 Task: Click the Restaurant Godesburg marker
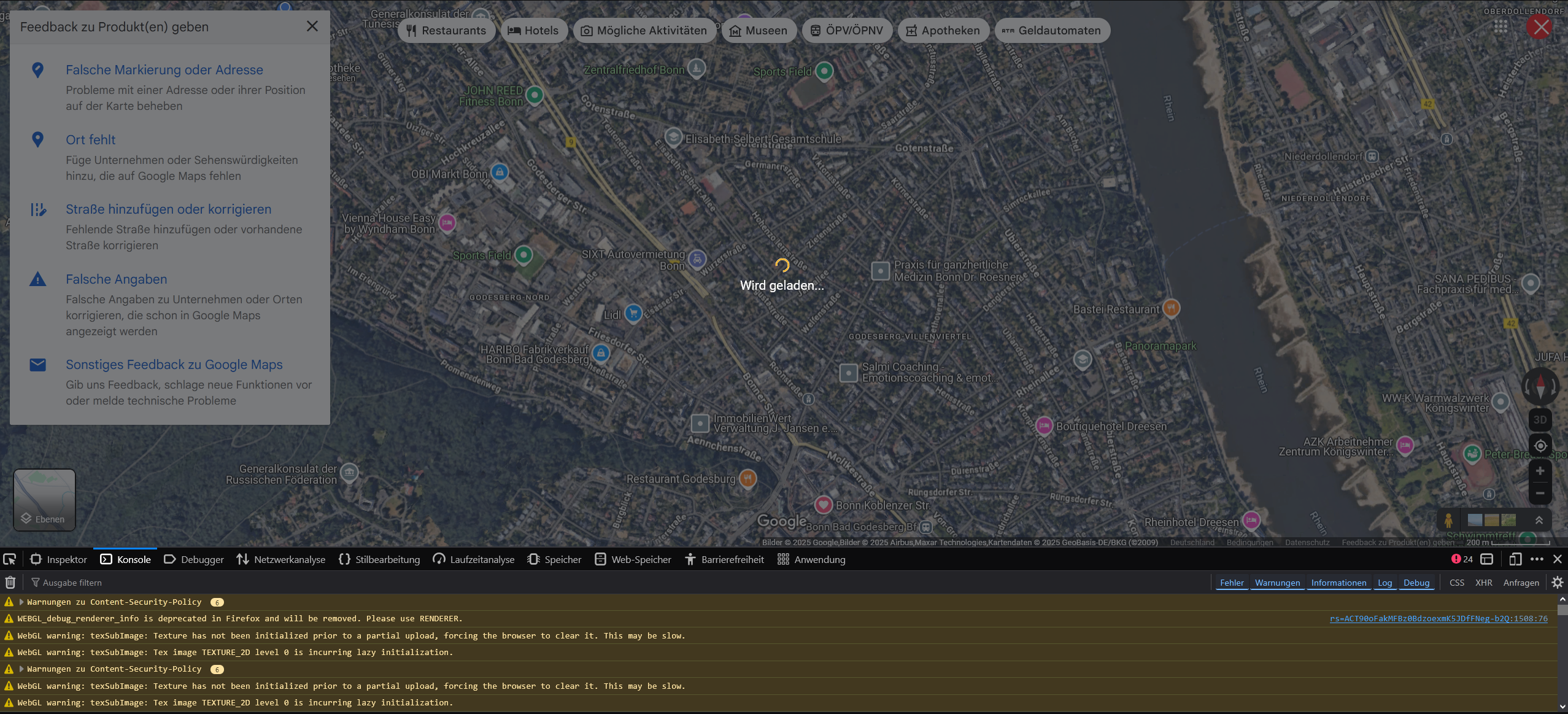pos(747,478)
